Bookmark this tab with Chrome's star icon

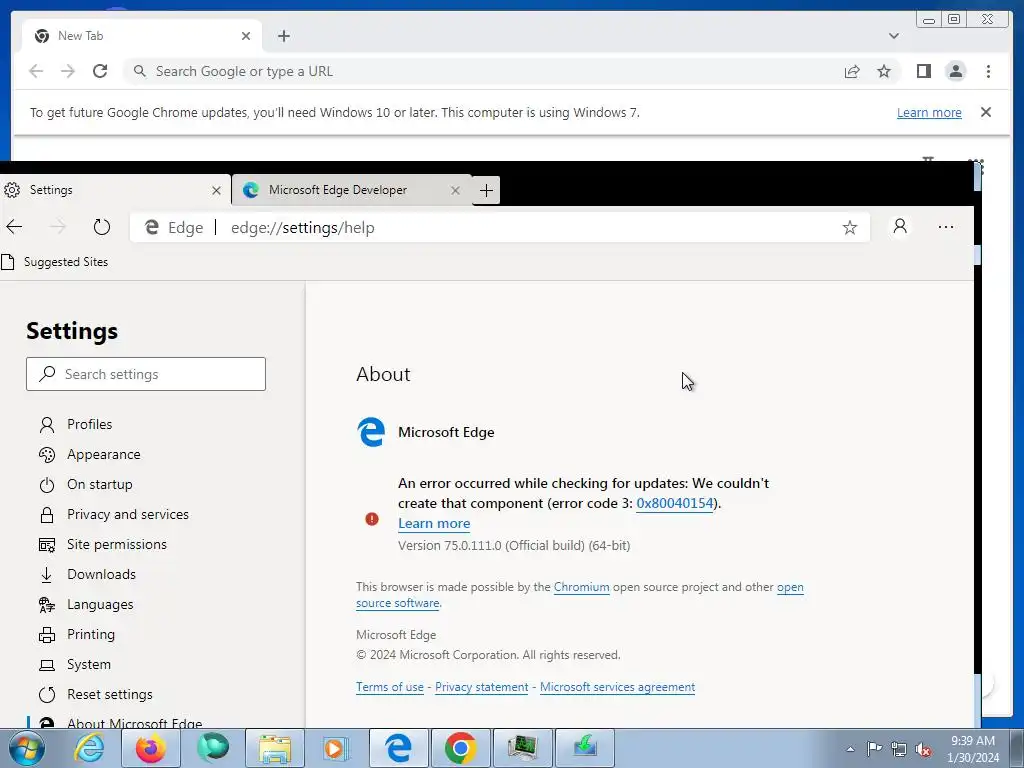pyautogui.click(x=884, y=71)
